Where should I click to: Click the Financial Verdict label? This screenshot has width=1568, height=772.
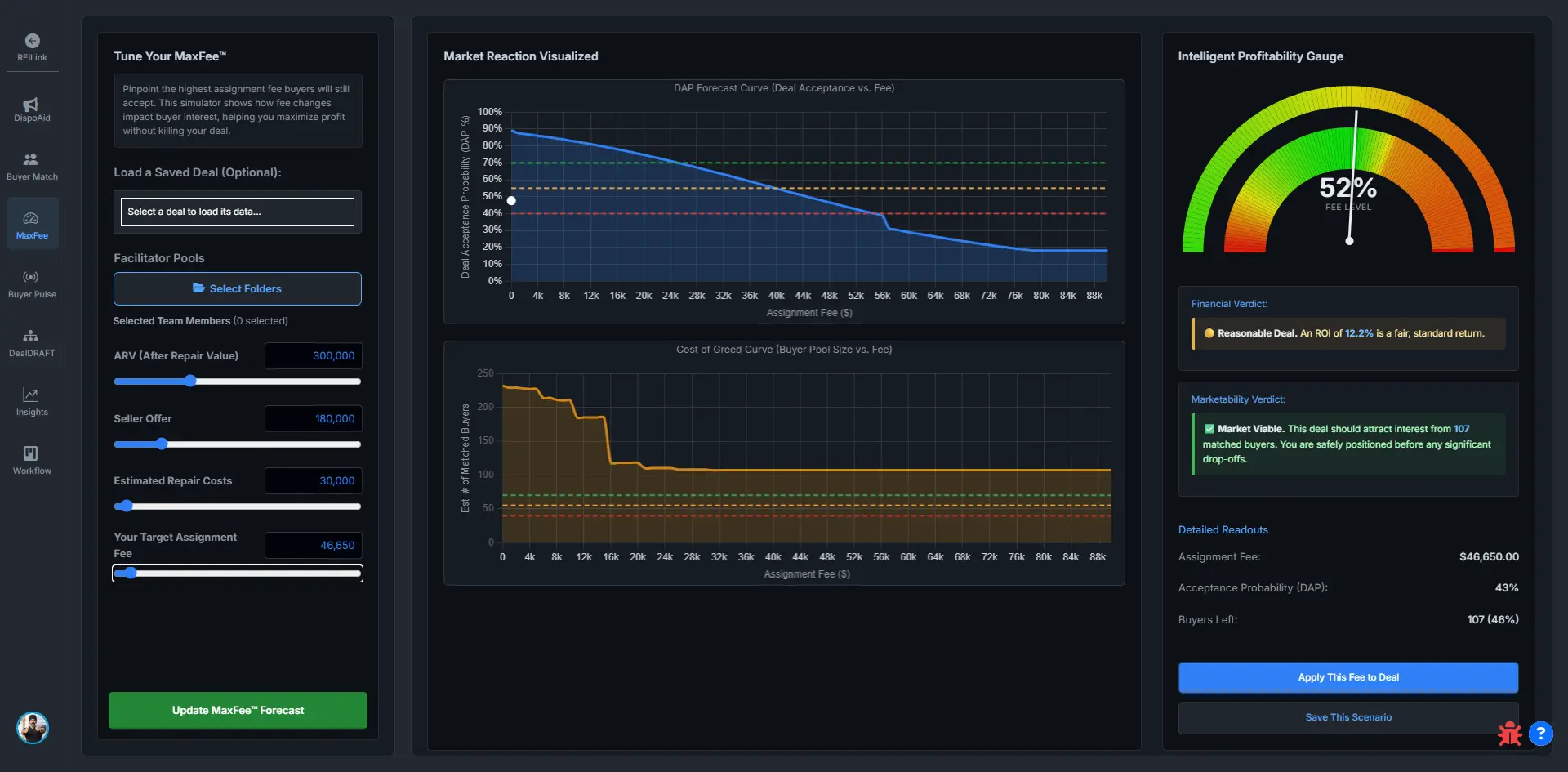[1229, 304]
